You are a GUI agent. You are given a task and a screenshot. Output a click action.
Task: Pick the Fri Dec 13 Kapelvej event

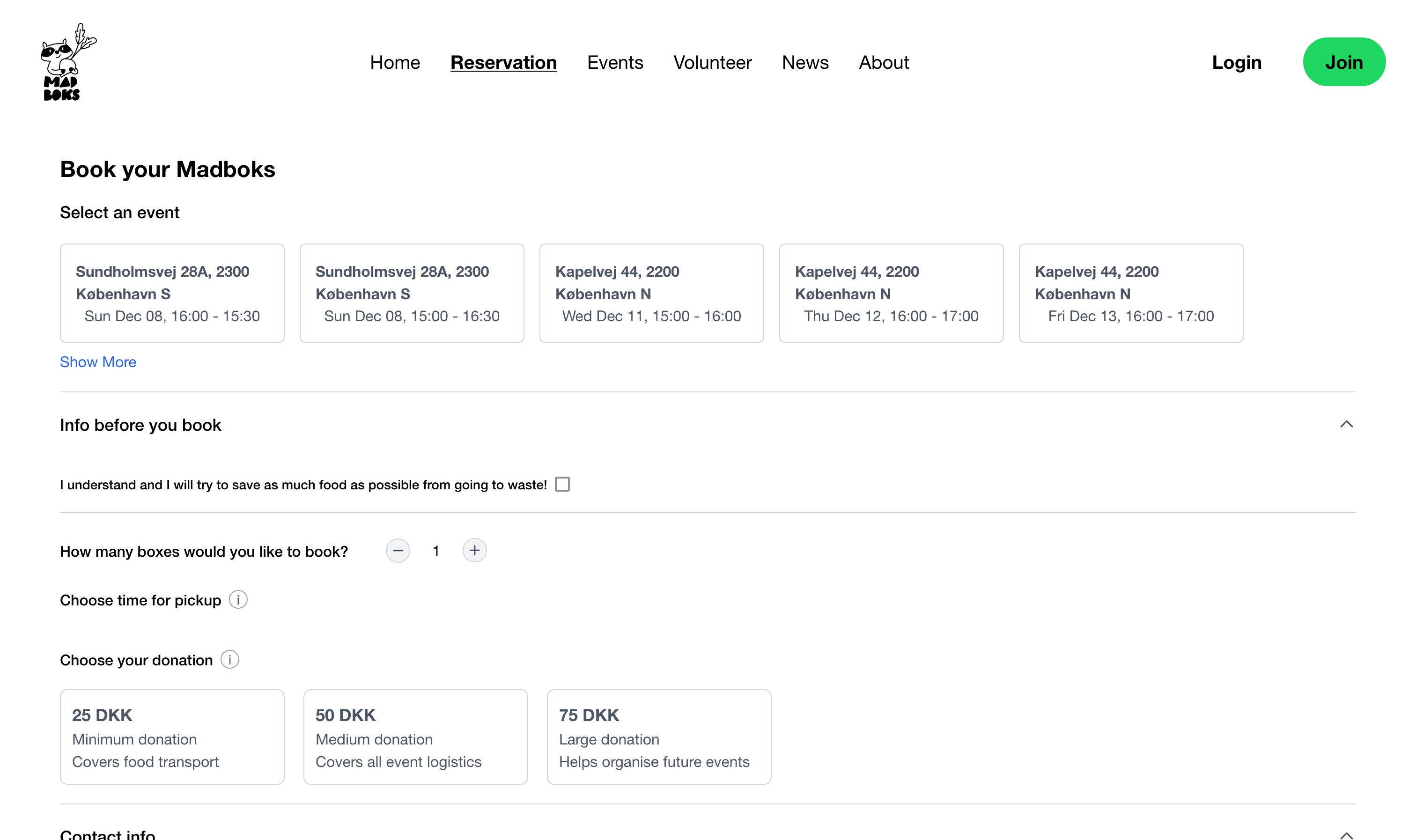coord(1130,293)
